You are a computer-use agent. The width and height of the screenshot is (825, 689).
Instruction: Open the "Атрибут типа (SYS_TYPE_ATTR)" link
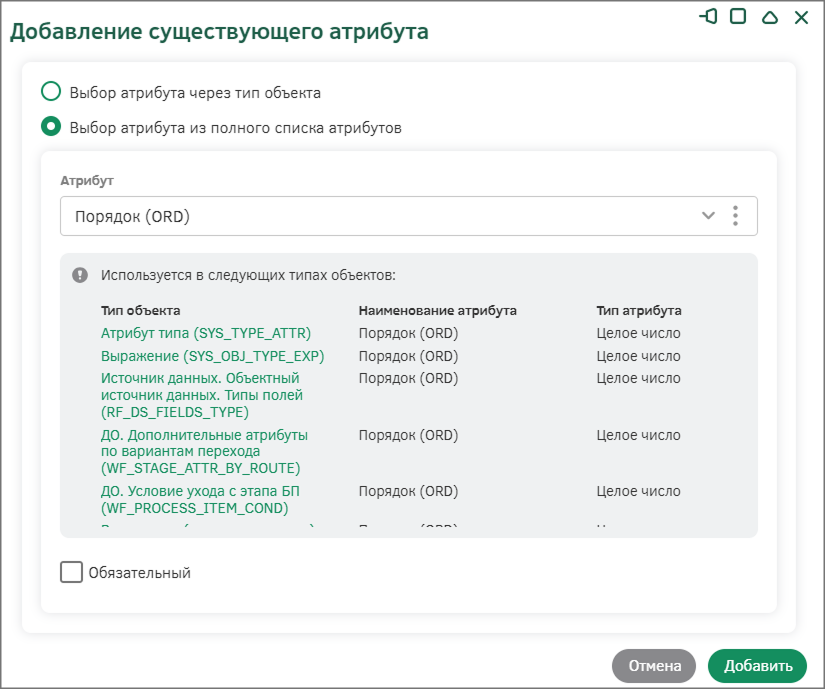206,333
